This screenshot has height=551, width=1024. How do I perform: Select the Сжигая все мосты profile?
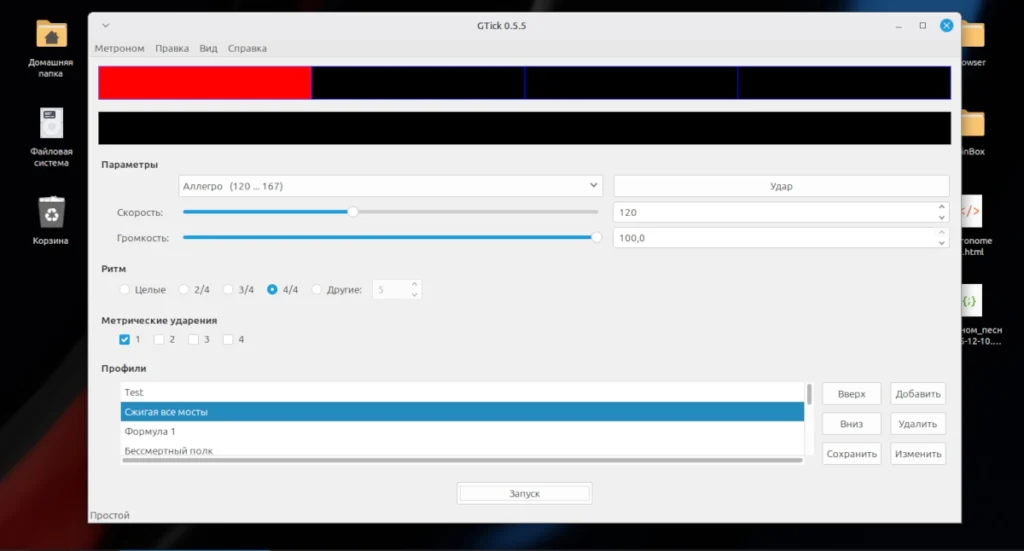pyautogui.click(x=462, y=412)
